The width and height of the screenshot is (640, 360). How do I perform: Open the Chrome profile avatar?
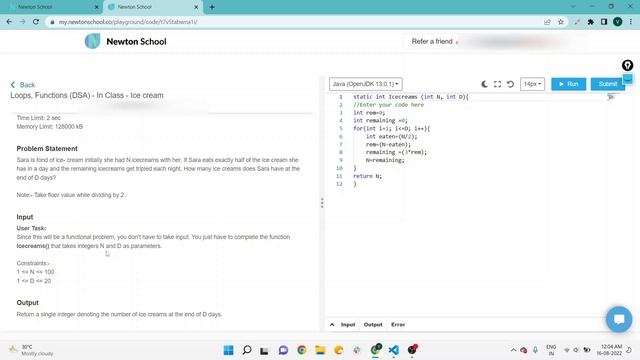(618, 22)
